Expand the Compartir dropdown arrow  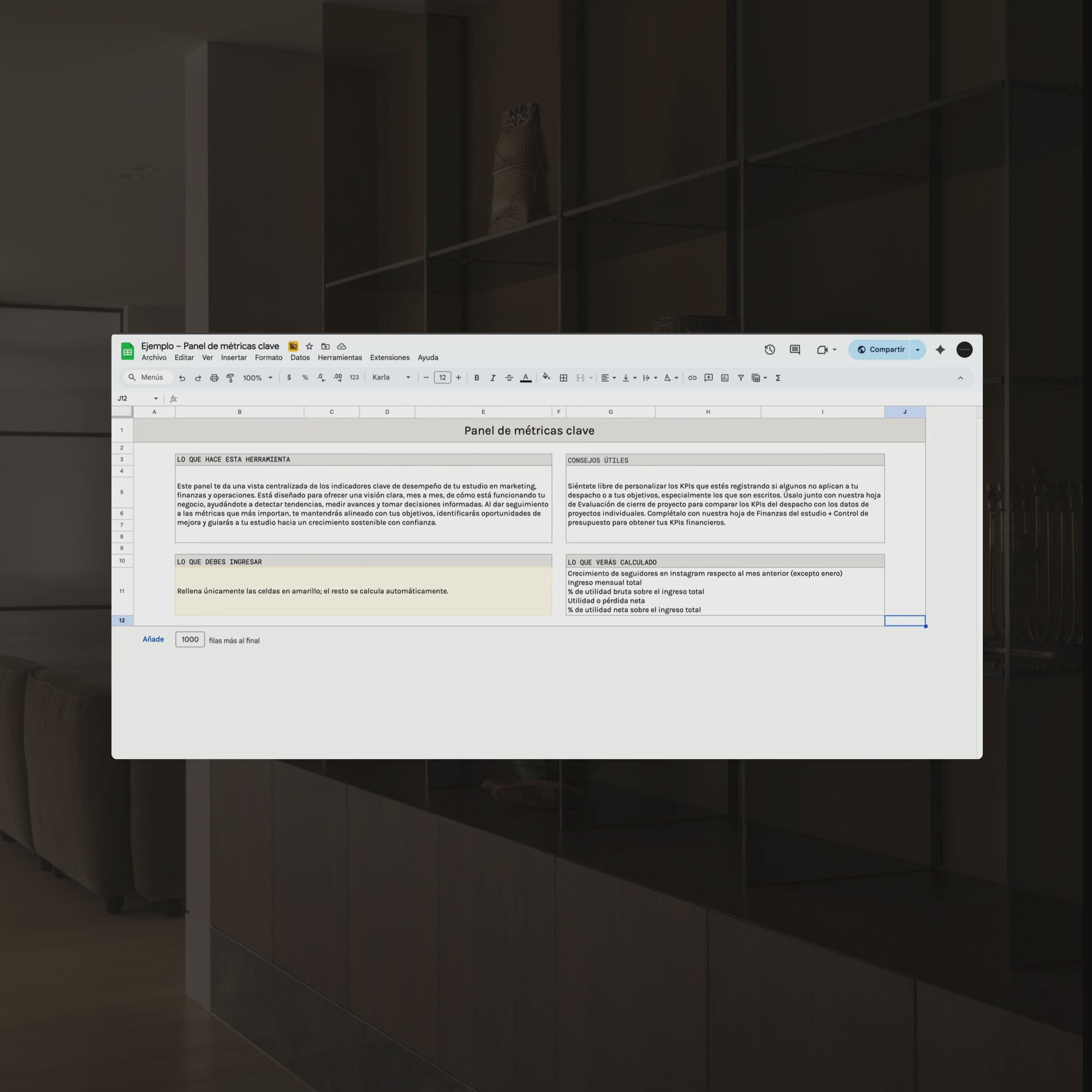[917, 349]
